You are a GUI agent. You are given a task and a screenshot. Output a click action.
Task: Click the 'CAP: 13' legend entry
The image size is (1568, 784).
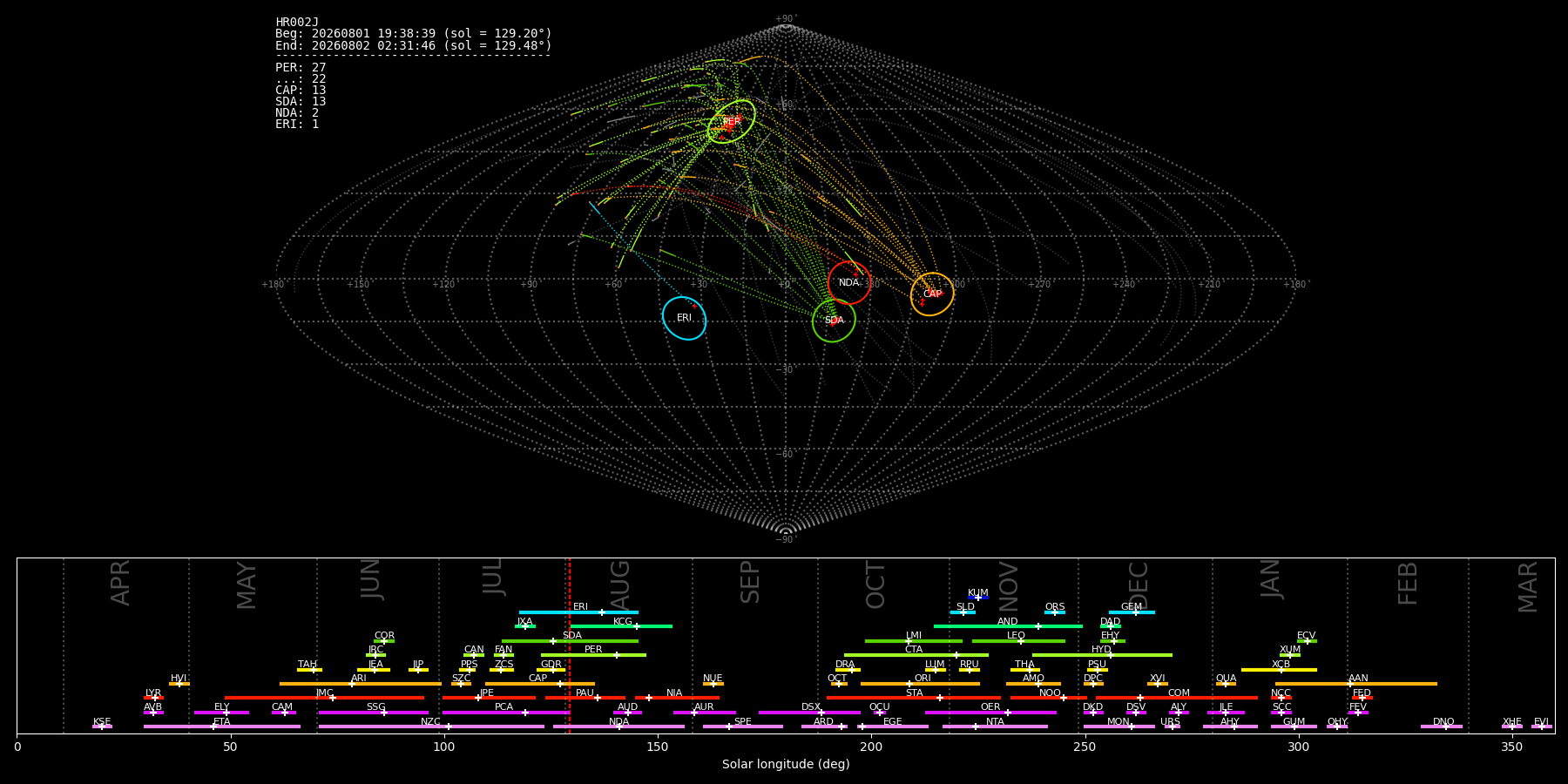pyautogui.click(x=301, y=90)
